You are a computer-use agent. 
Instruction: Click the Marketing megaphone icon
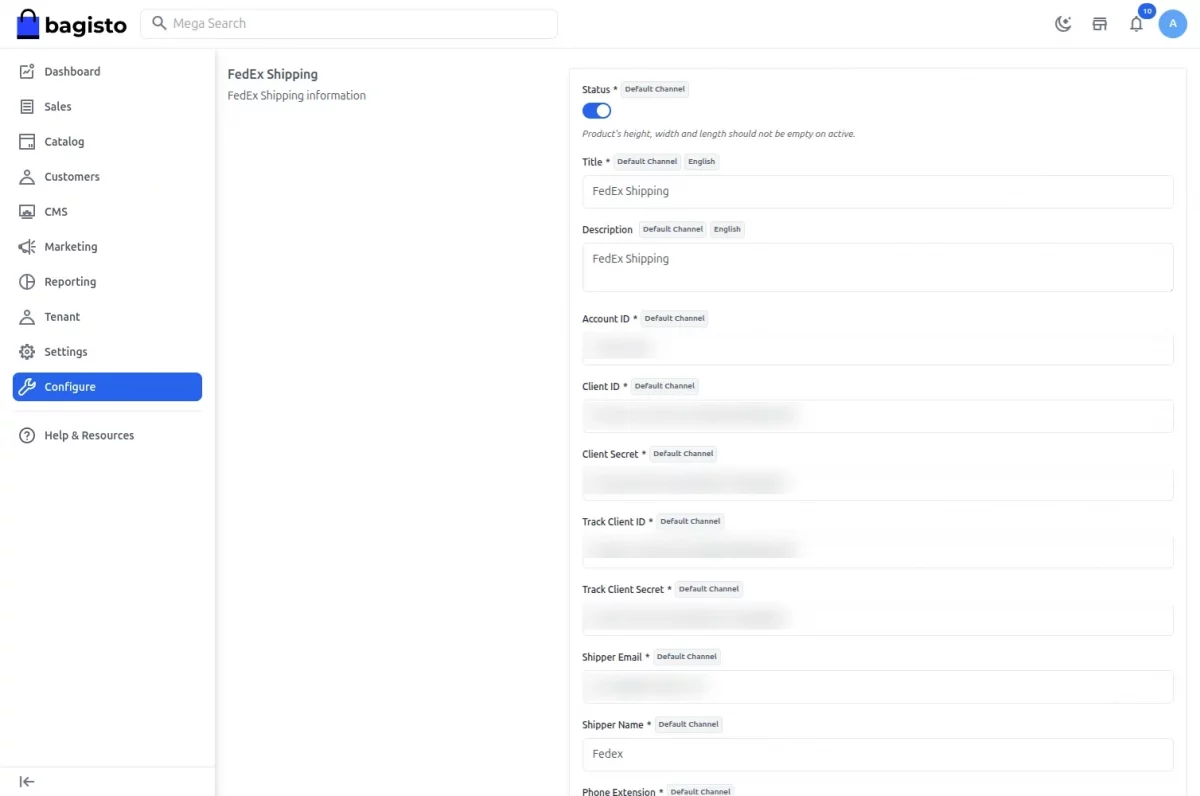pos(27,246)
